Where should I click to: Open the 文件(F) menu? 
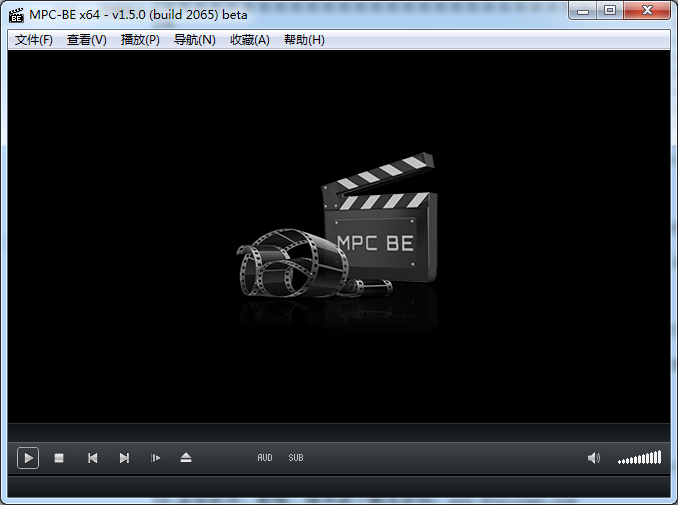click(34, 40)
